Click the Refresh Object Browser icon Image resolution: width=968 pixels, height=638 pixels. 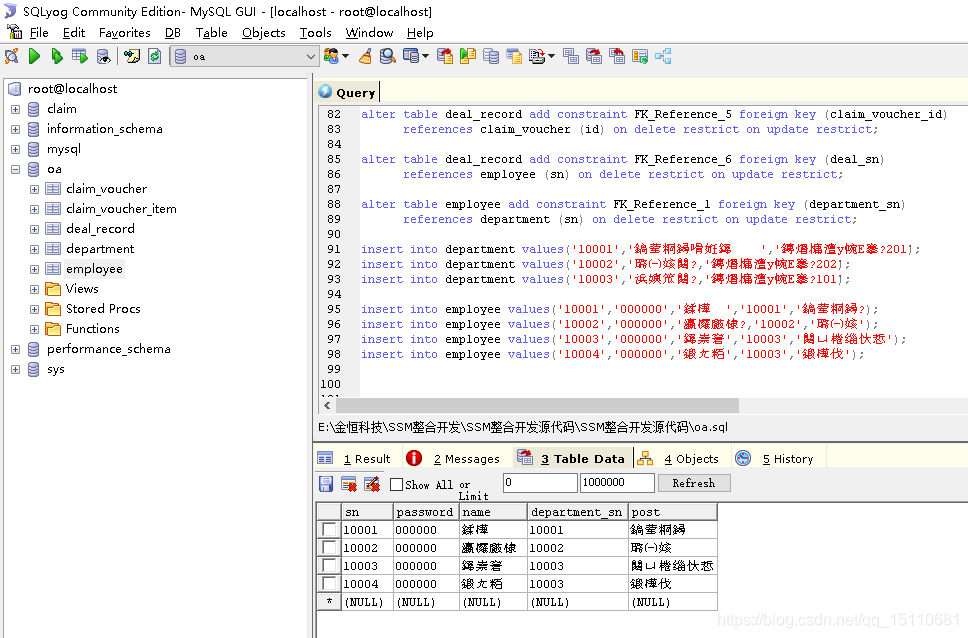point(152,56)
